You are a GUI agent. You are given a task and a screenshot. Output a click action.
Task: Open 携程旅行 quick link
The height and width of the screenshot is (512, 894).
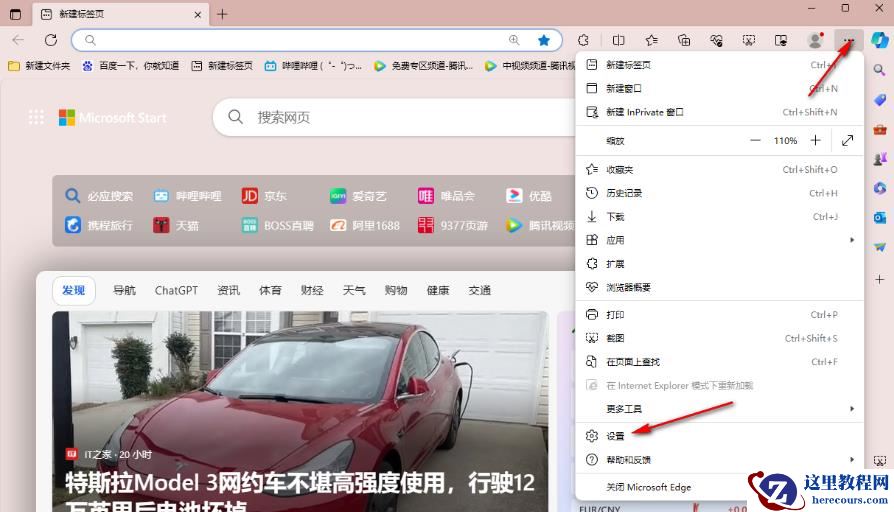pyautogui.click(x=99, y=225)
